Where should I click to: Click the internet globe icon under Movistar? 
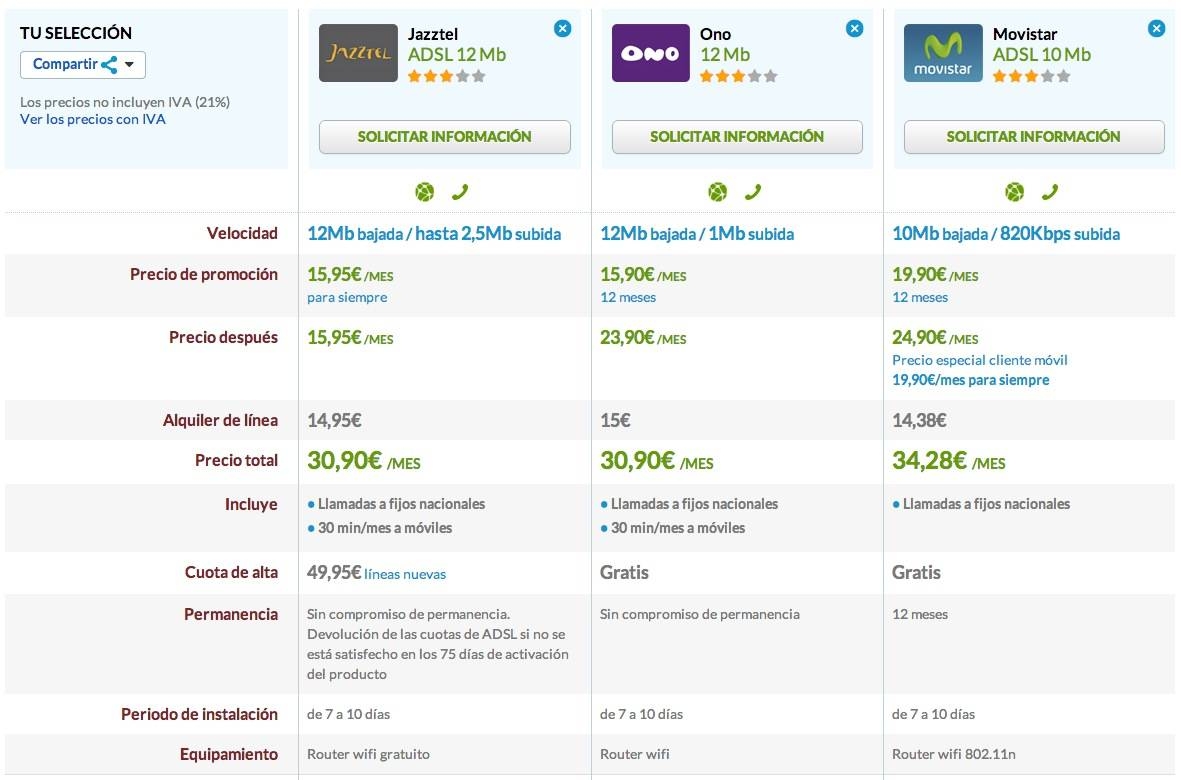pyautogui.click(x=1015, y=192)
